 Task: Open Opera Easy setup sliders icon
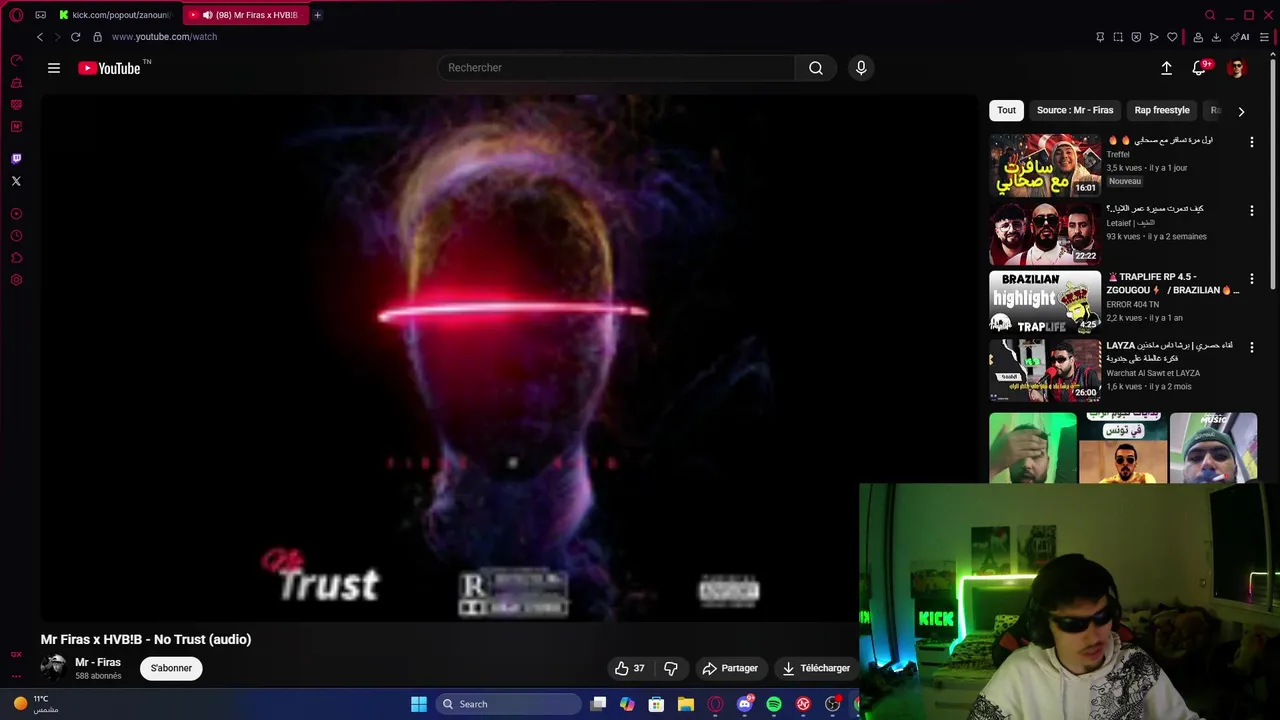pos(1264,37)
